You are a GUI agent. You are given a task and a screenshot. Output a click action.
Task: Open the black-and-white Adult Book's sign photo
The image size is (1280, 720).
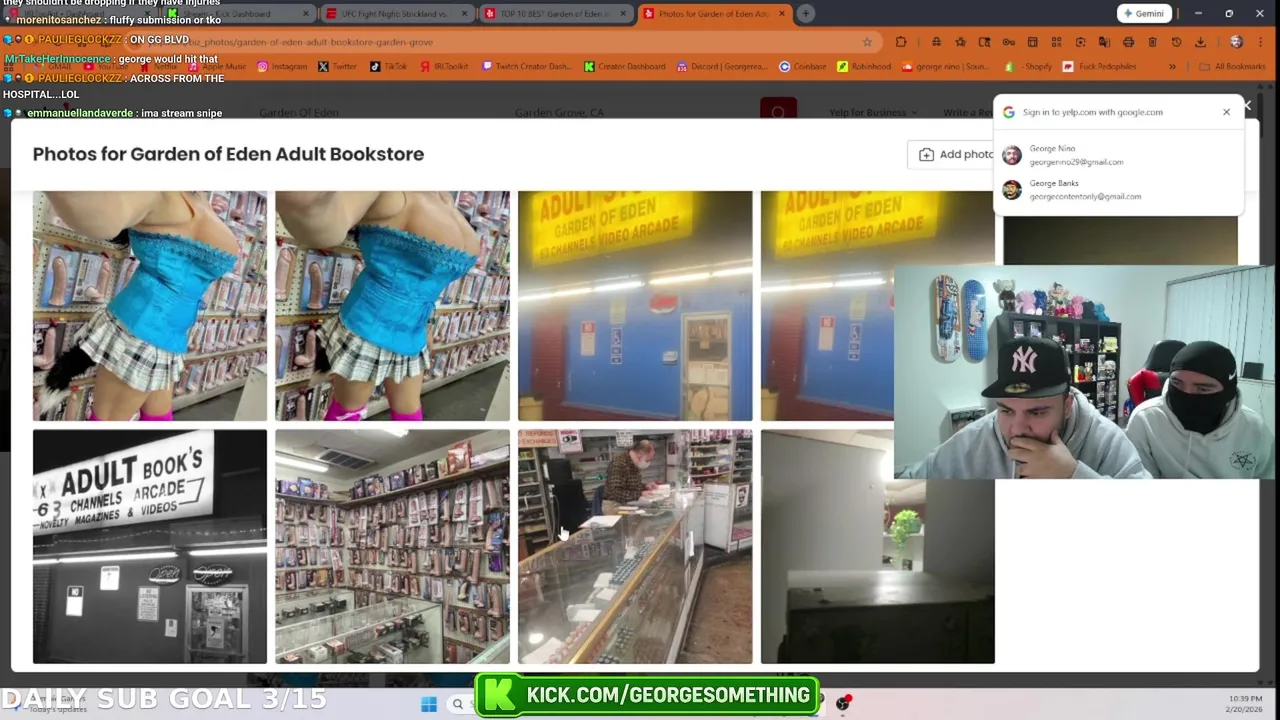[x=150, y=547]
